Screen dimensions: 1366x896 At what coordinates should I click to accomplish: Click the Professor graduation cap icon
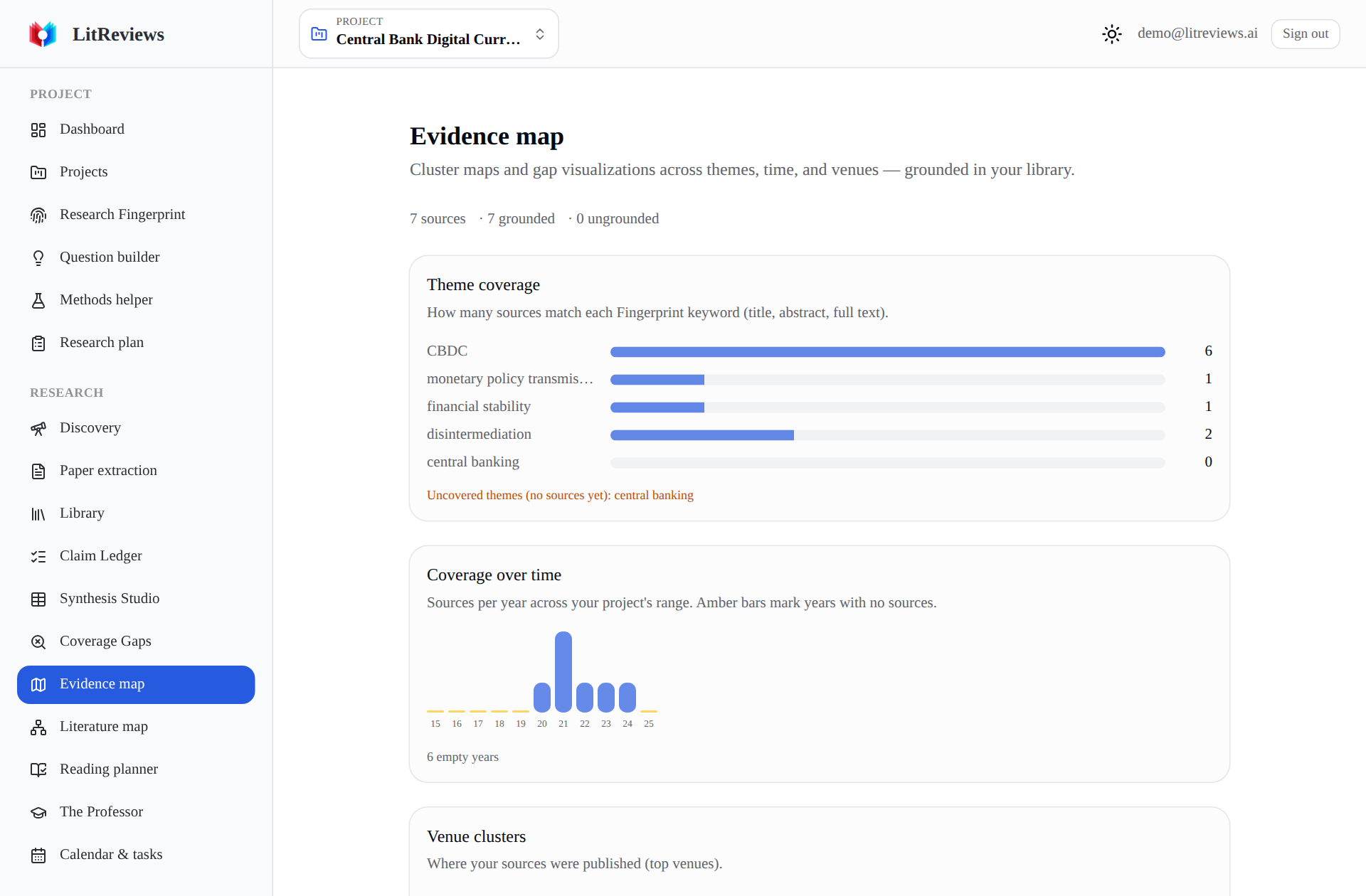pos(38,812)
